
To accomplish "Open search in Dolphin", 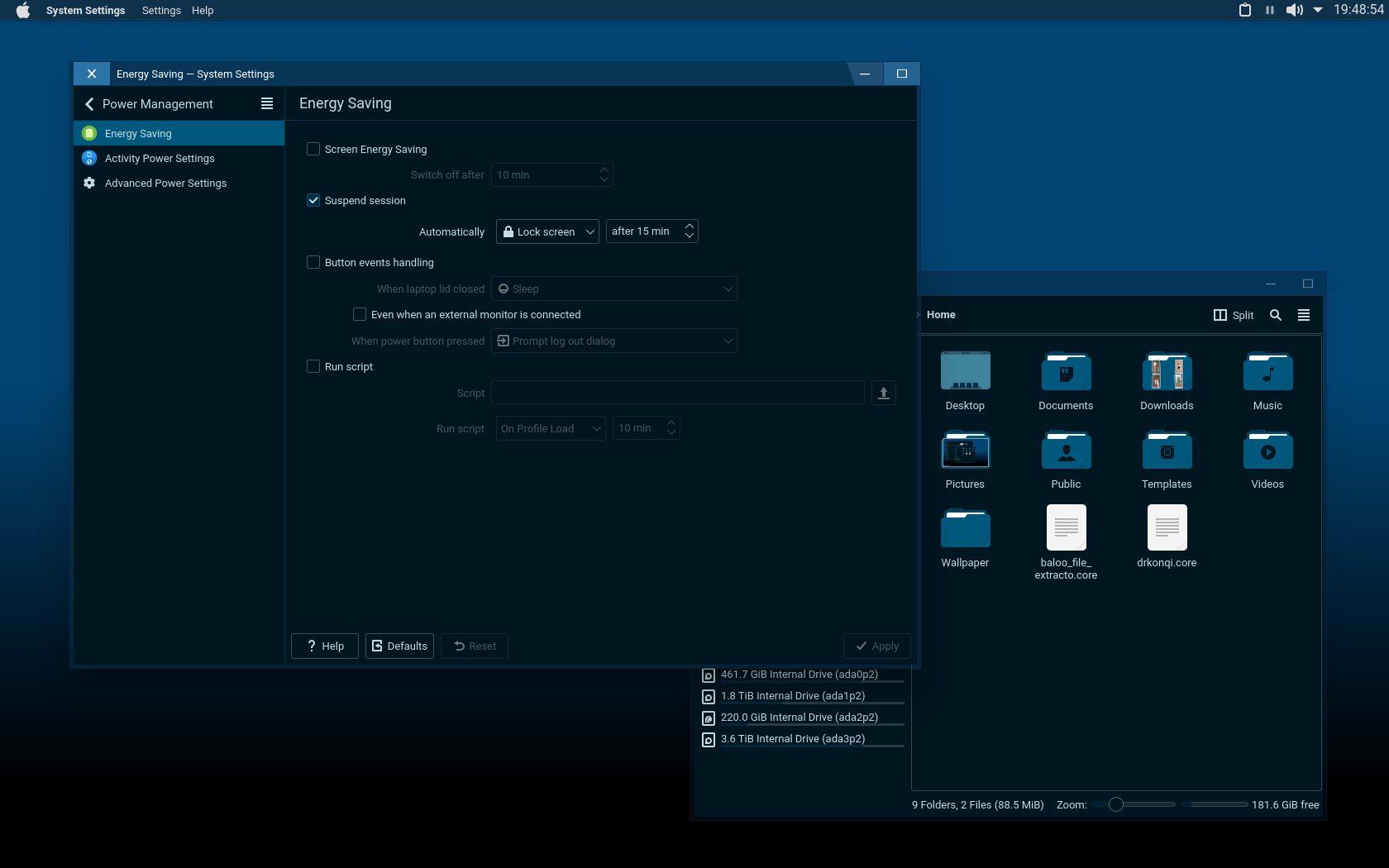I will point(1275,315).
